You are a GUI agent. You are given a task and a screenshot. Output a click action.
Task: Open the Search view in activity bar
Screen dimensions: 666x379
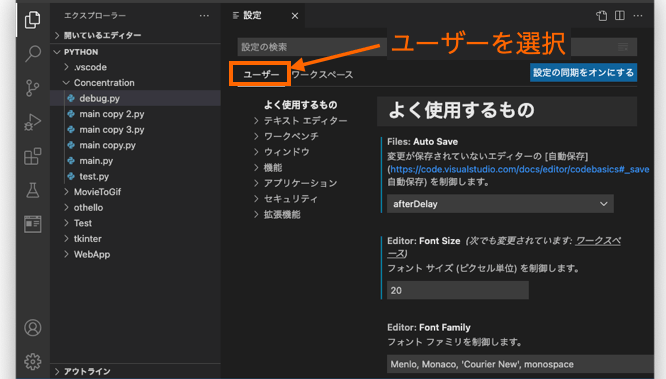click(33, 54)
